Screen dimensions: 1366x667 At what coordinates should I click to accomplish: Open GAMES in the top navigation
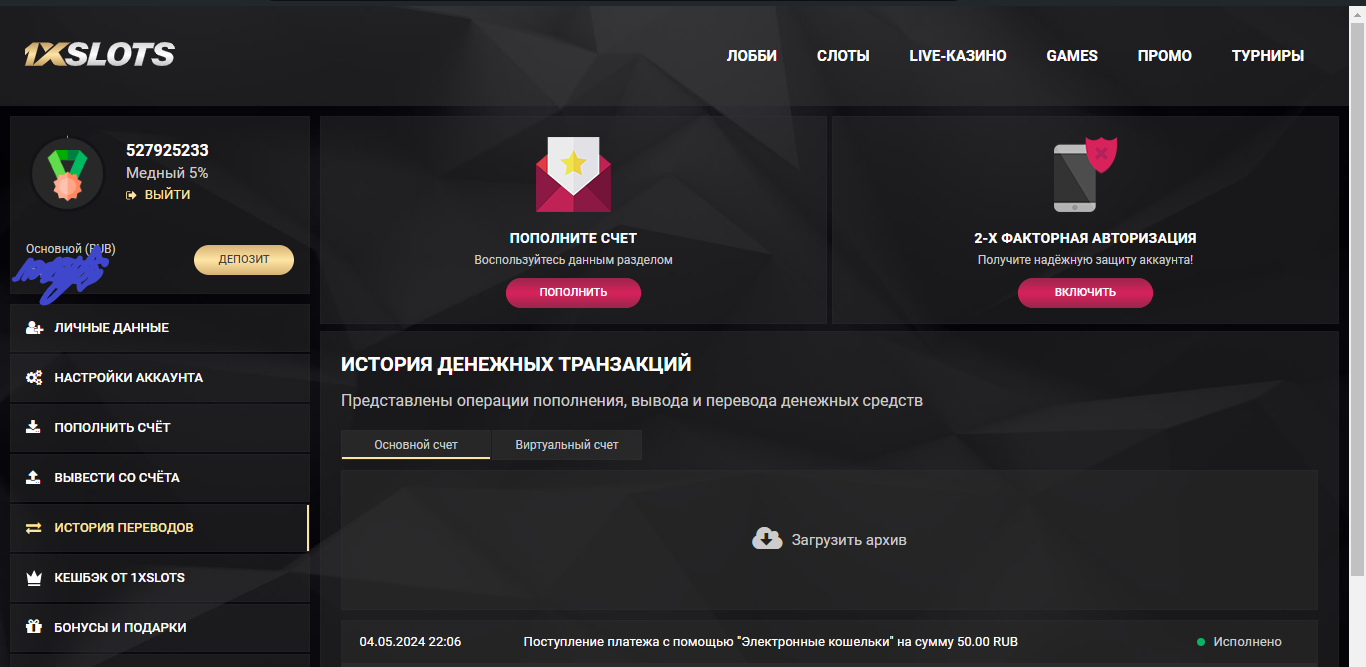click(1072, 56)
